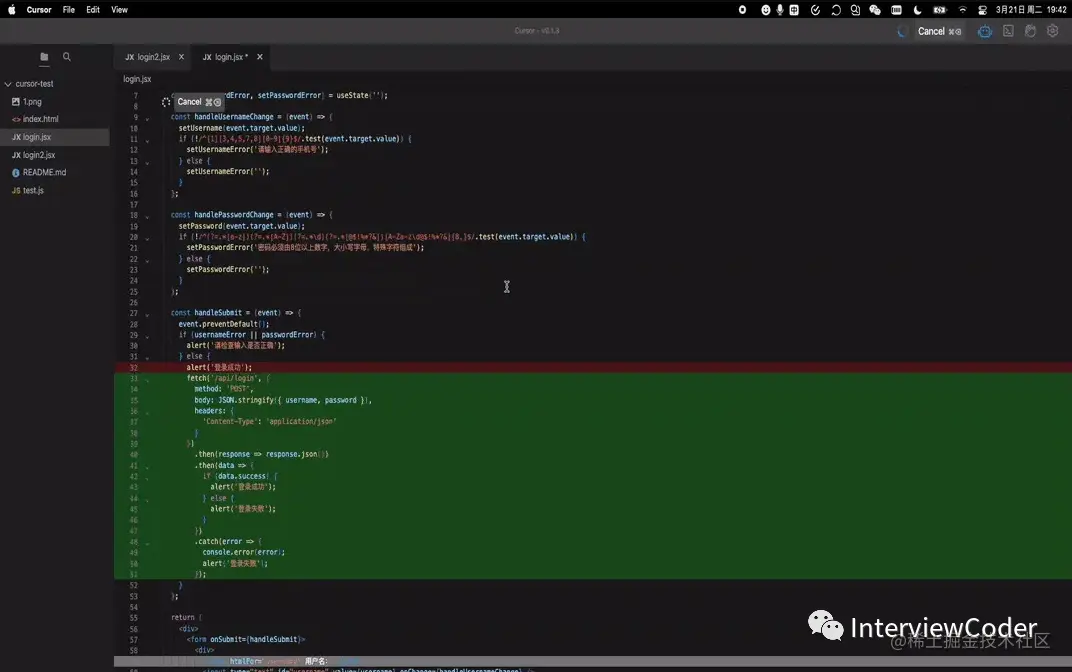This screenshot has height=672, width=1072.
Task: Open the AI chat robot icon
Action: pos(984,31)
